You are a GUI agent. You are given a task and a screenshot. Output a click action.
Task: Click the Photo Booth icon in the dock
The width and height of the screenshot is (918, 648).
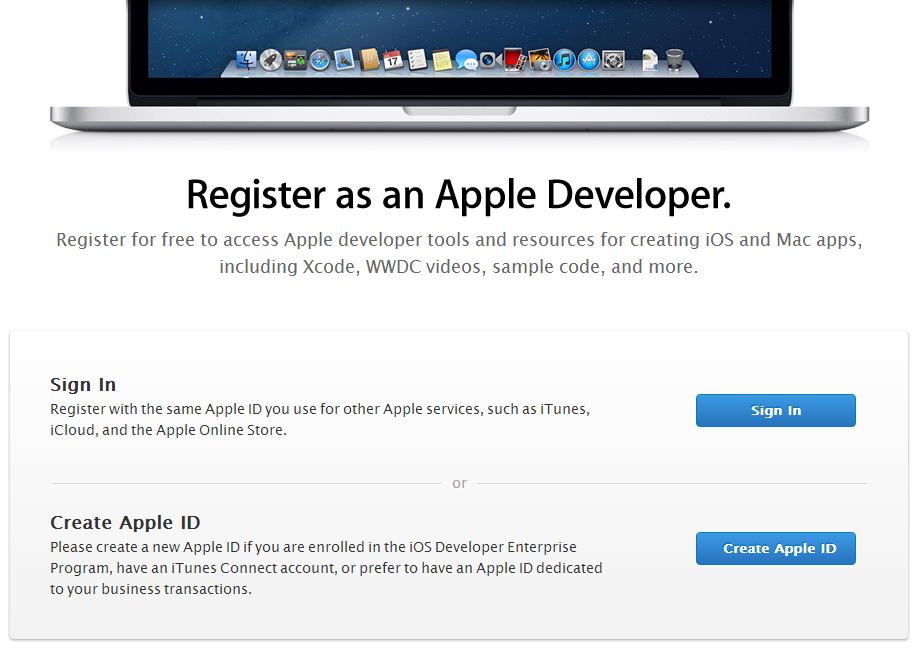(515, 60)
